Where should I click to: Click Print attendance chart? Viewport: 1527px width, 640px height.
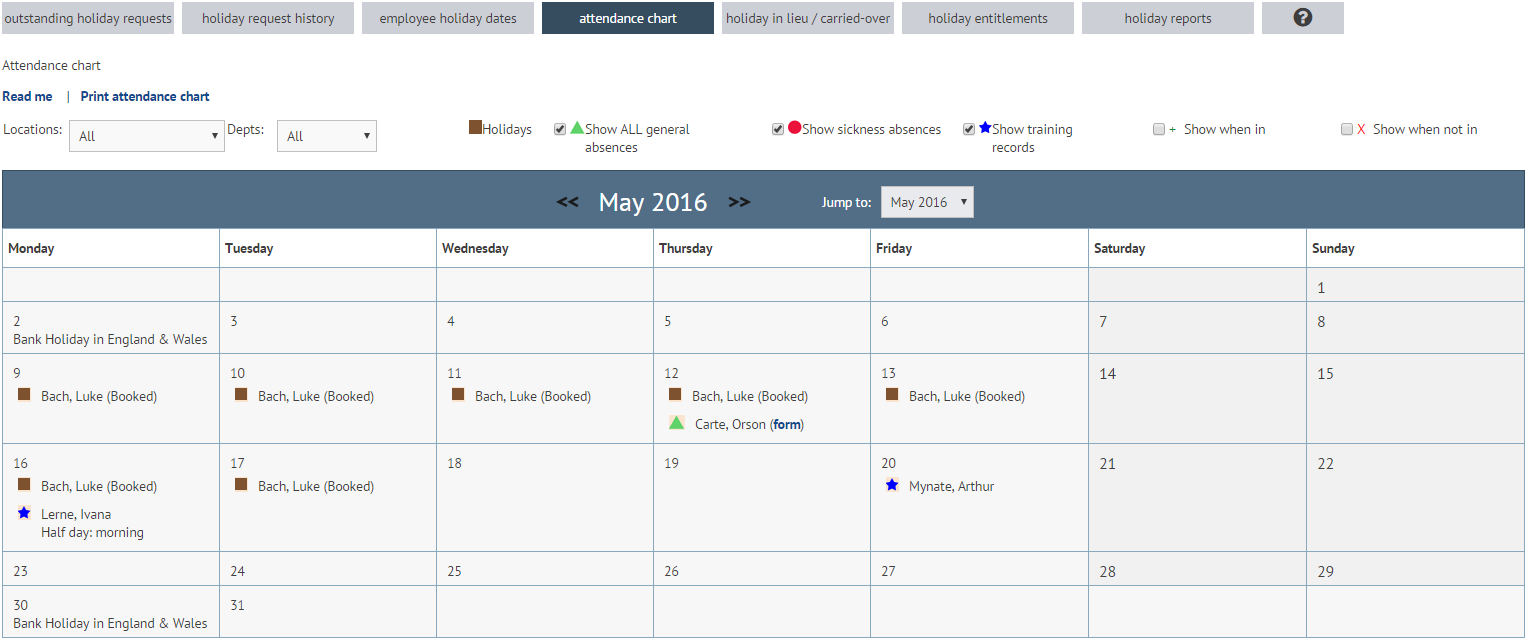click(x=144, y=96)
